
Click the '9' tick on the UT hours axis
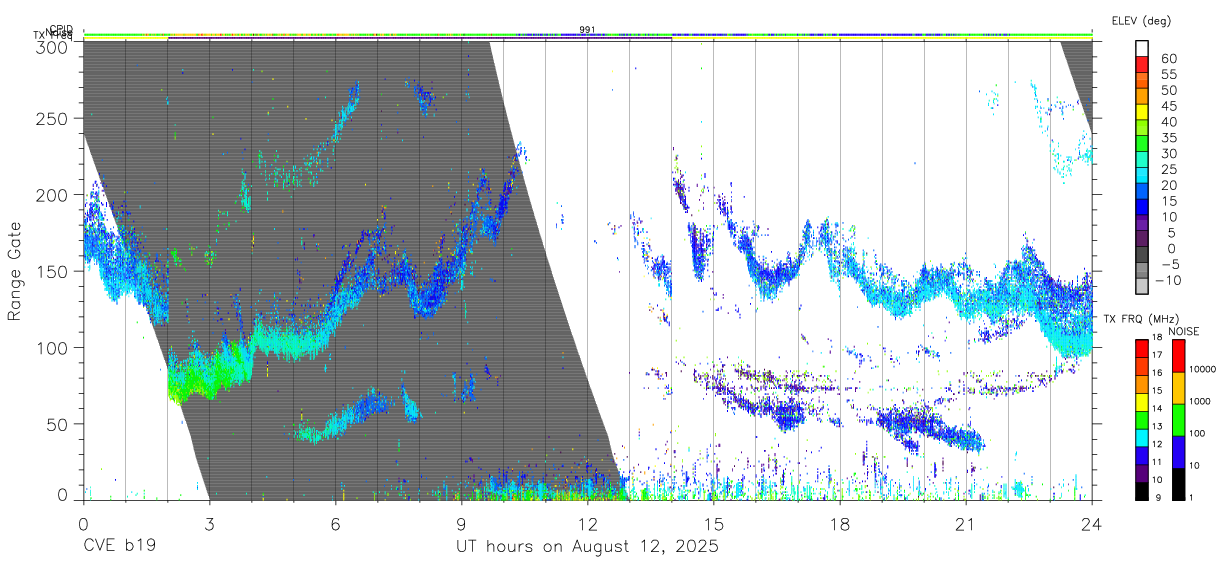(461, 524)
